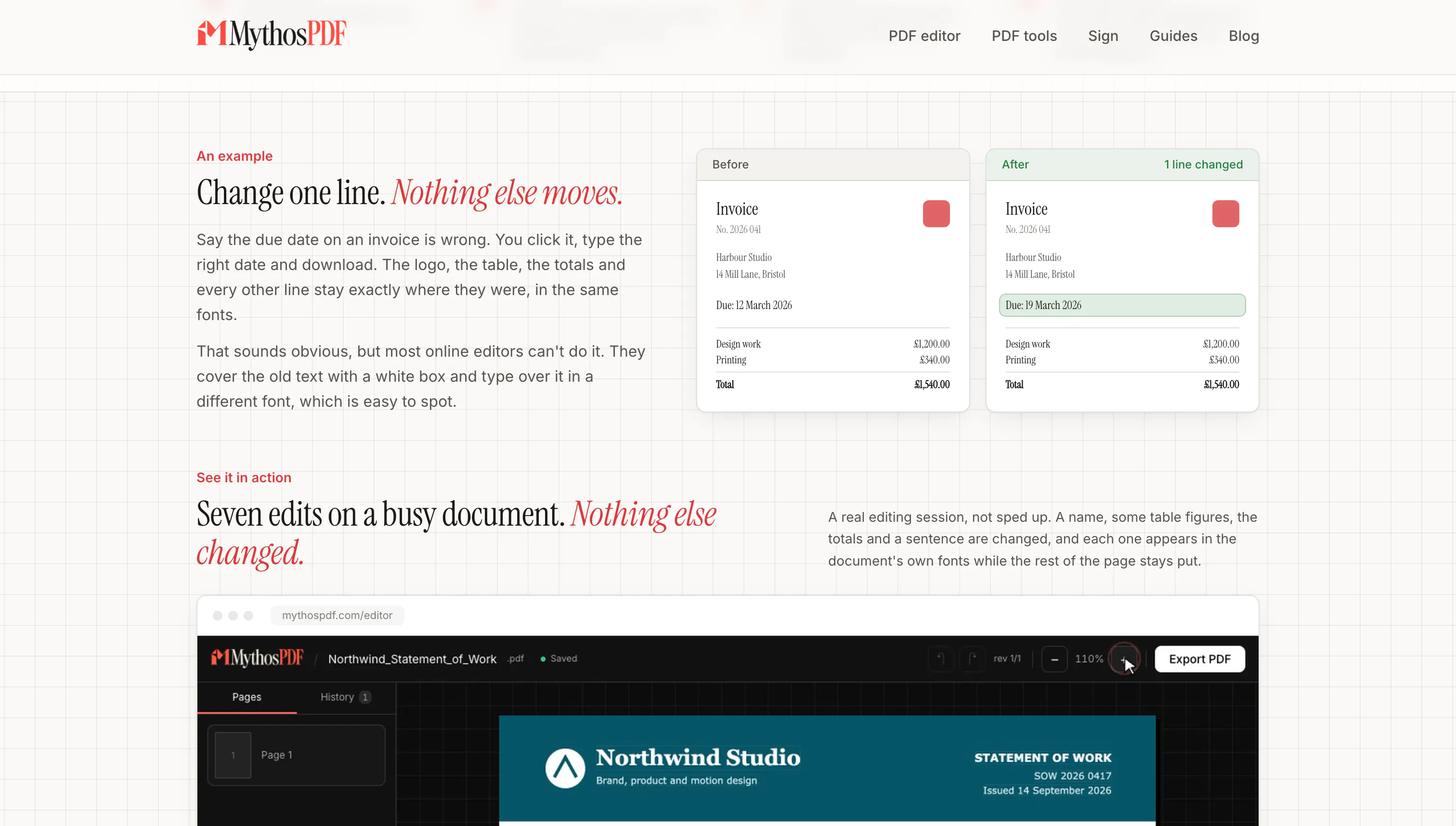
Task: Select the Pages tab
Action: [246, 697]
